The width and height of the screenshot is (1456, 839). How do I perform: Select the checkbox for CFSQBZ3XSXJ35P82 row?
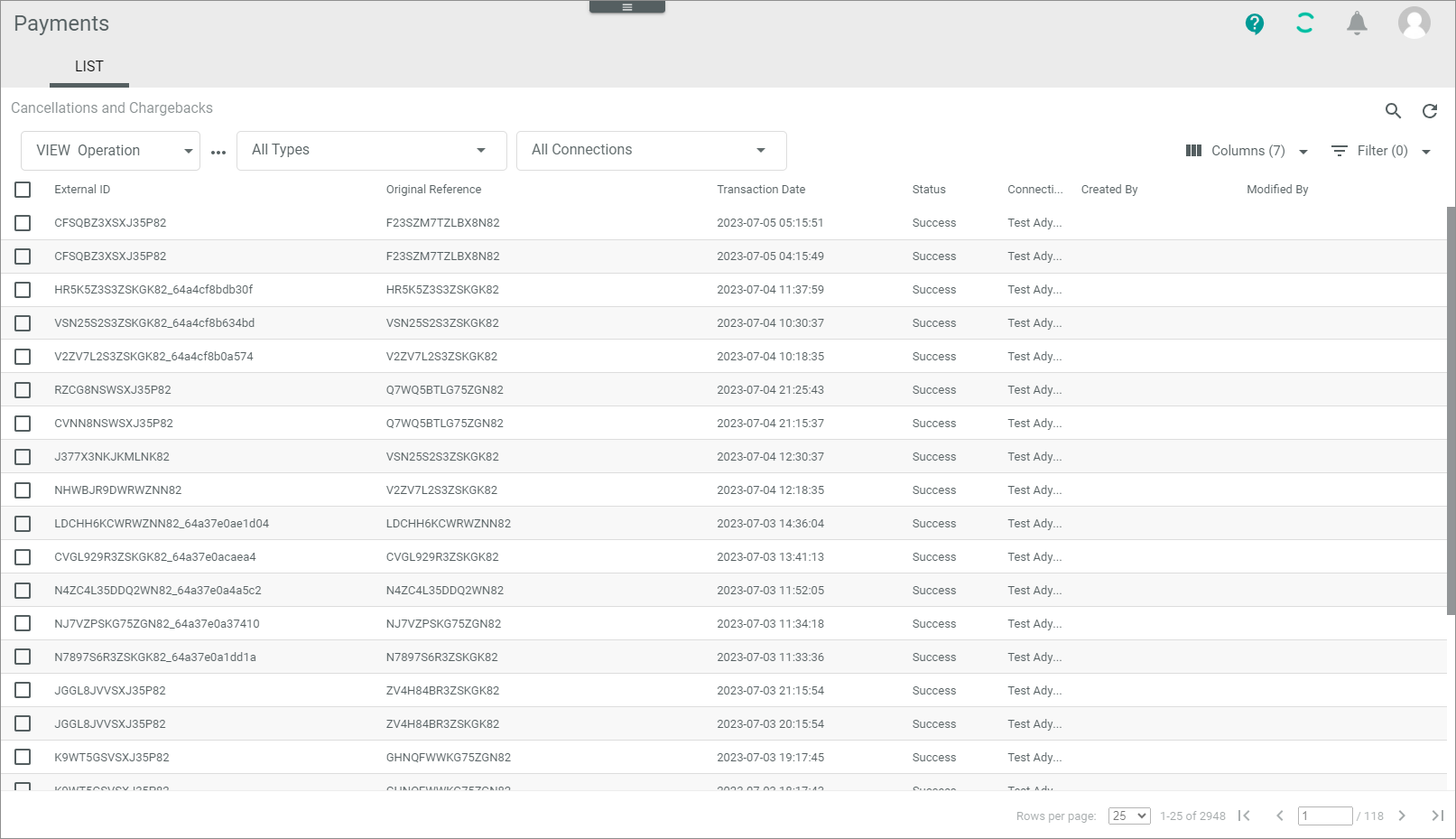click(x=23, y=223)
